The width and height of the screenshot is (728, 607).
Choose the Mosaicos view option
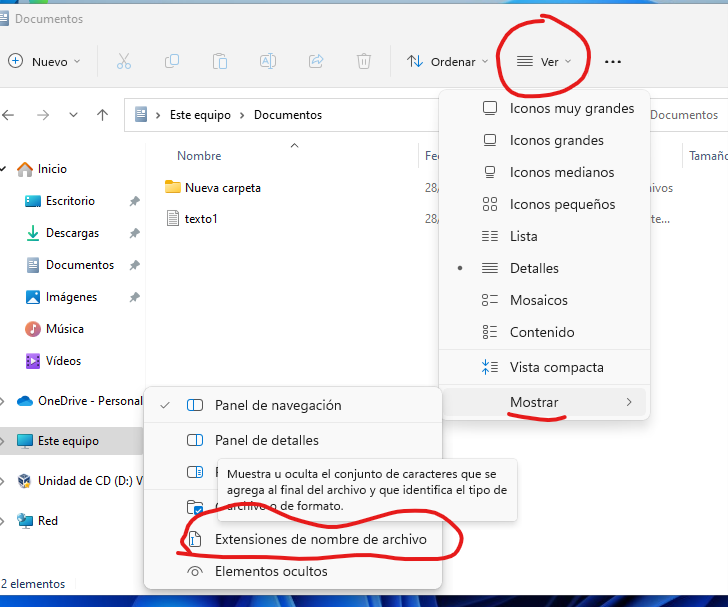point(538,300)
